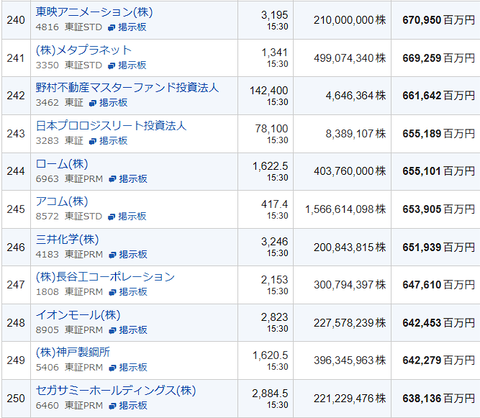Open 日本プロロジスリート投資法人 page
Viewport: 480px width, 418px height.
click(x=111, y=126)
